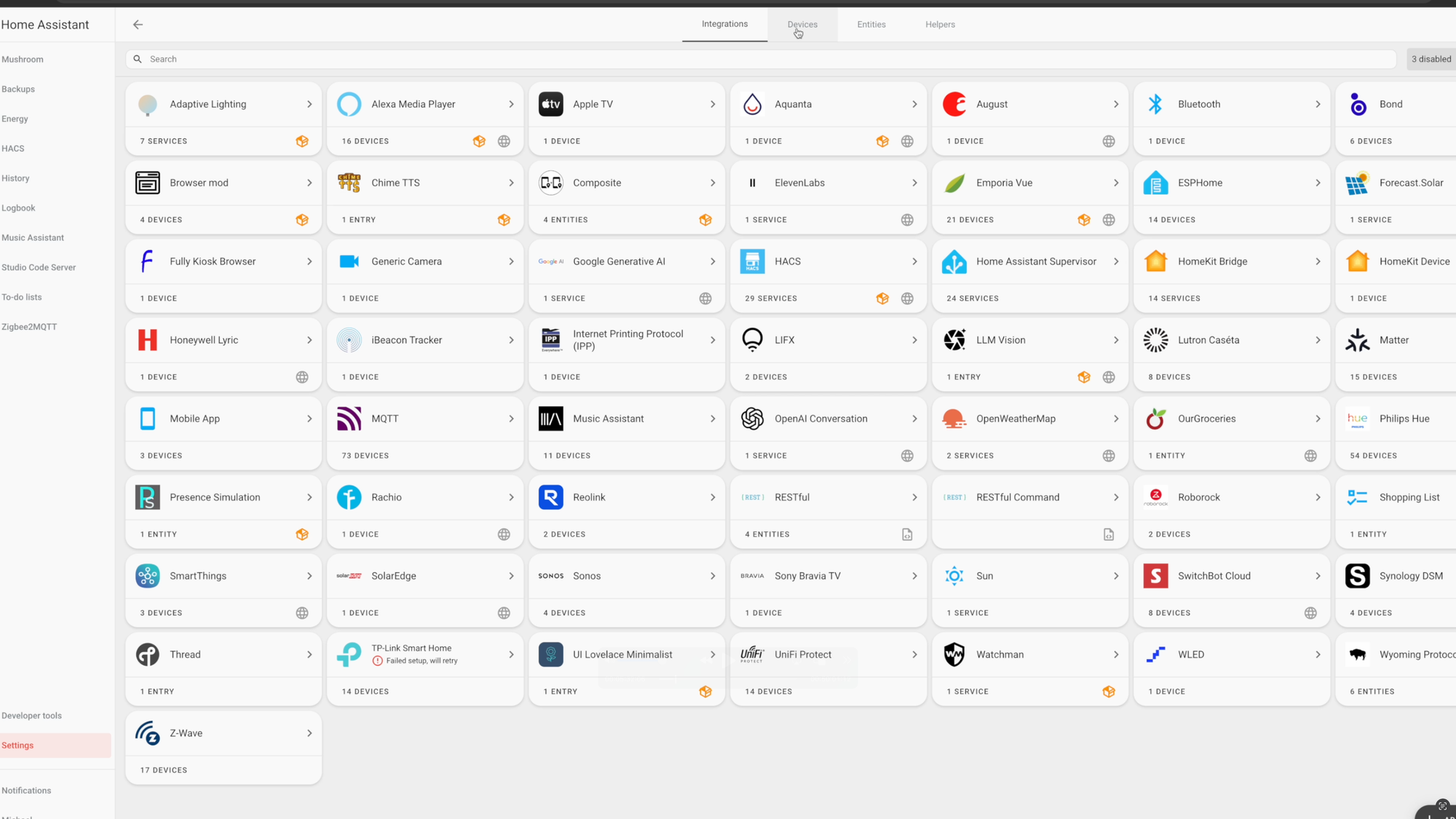Click the Alexa Media Player logo icon
Viewport: 1456px width, 819px height.
(349, 104)
